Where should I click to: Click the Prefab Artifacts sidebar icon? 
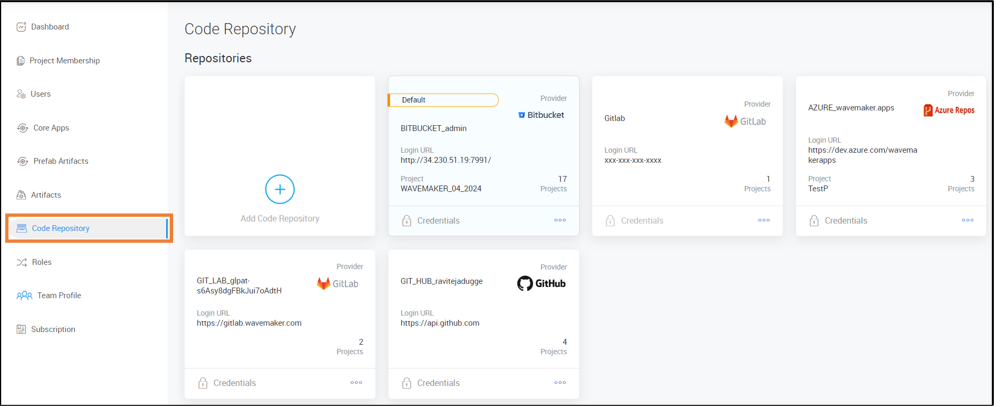click(x=22, y=161)
